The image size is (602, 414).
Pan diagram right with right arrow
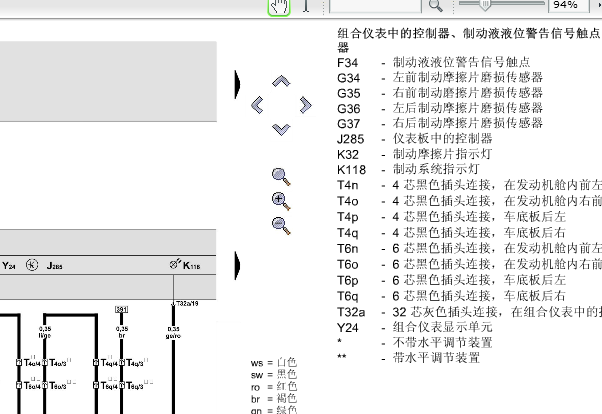pos(306,105)
